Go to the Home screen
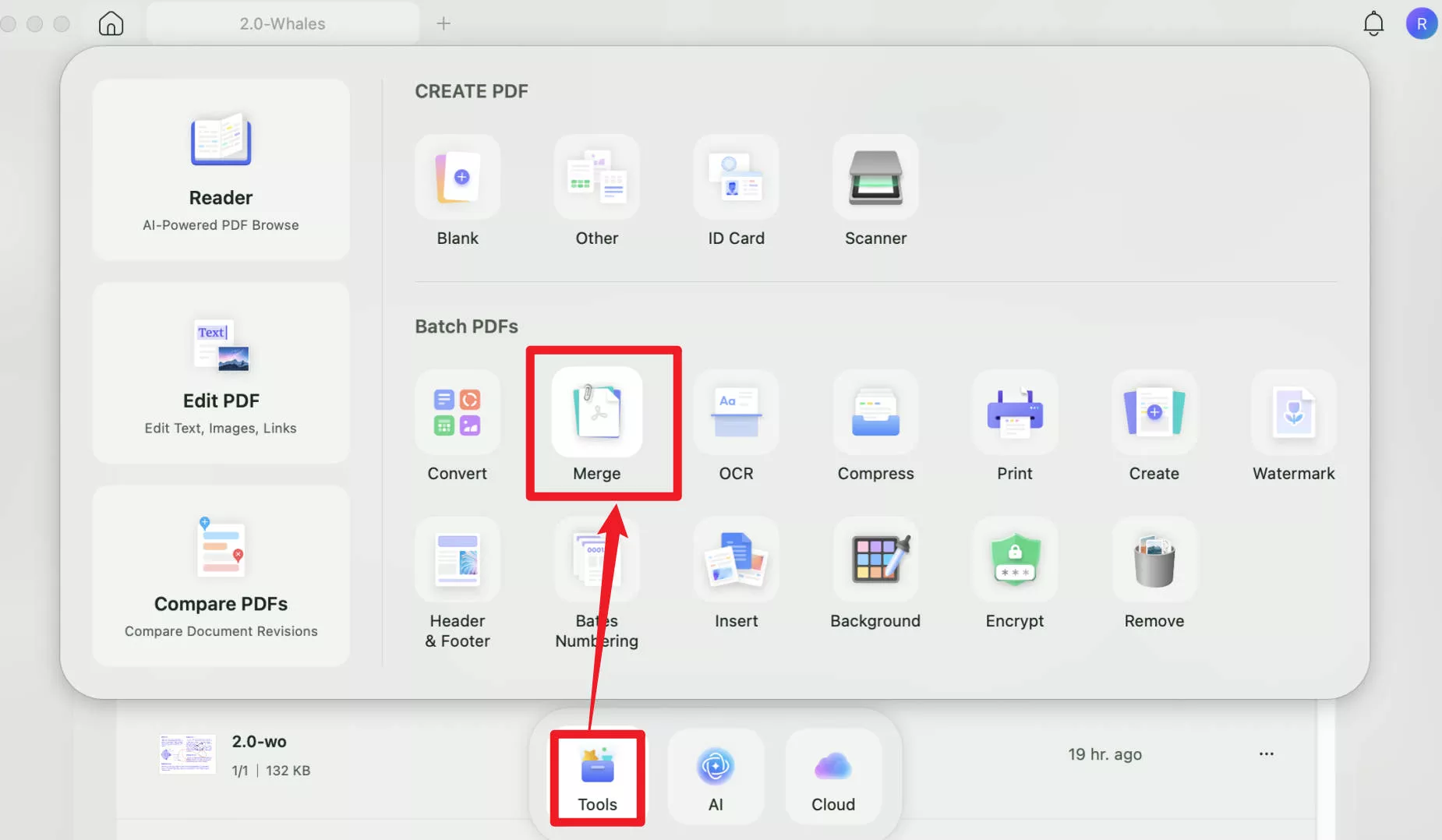The image size is (1442, 840). coord(111,23)
